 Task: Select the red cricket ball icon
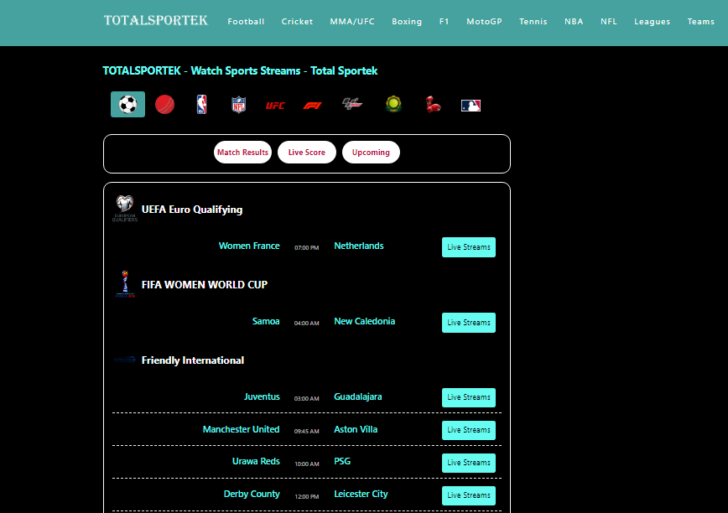tap(165, 104)
